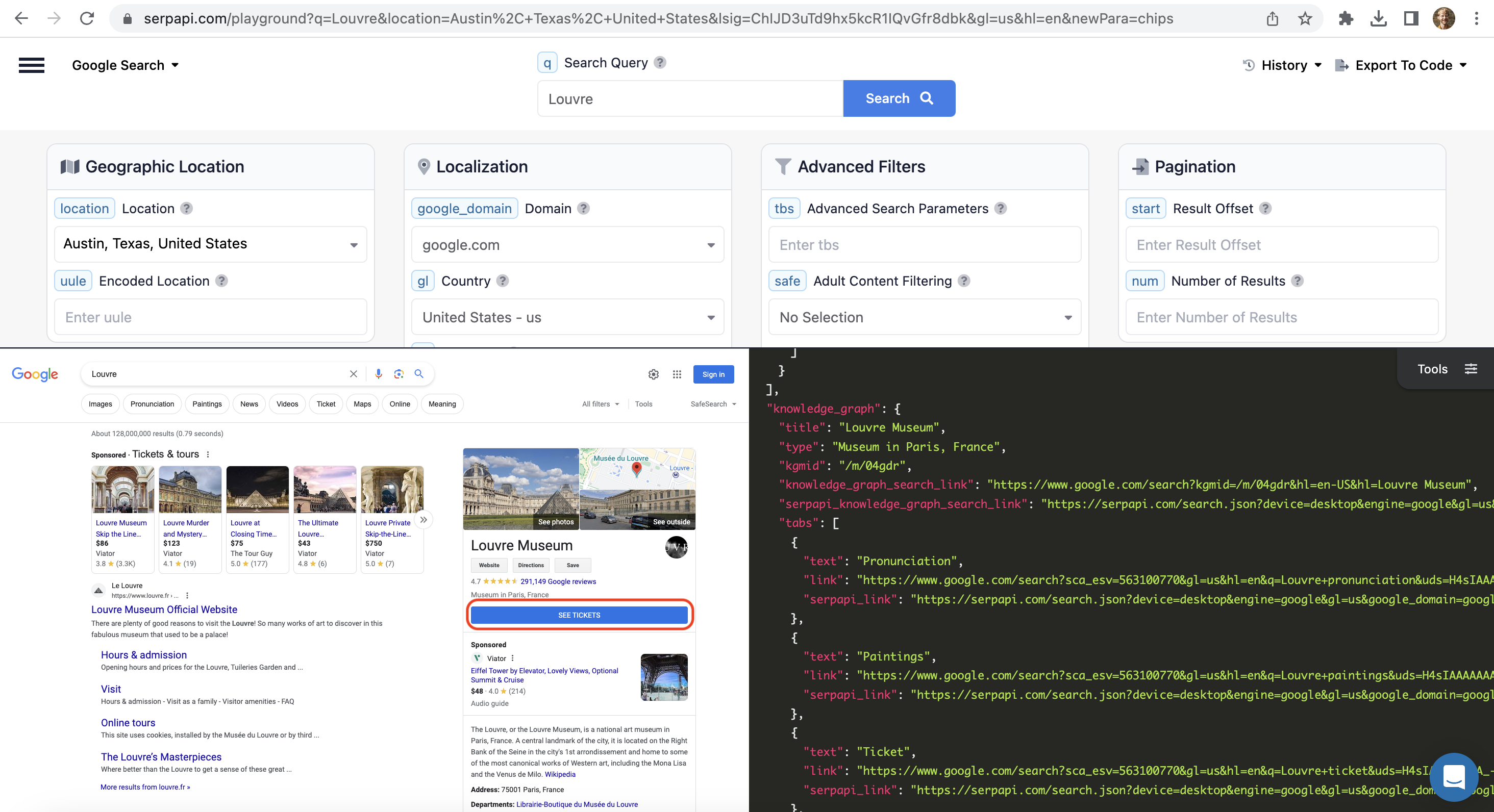
Task: Switch to the Paintings search tab
Action: coord(207,404)
